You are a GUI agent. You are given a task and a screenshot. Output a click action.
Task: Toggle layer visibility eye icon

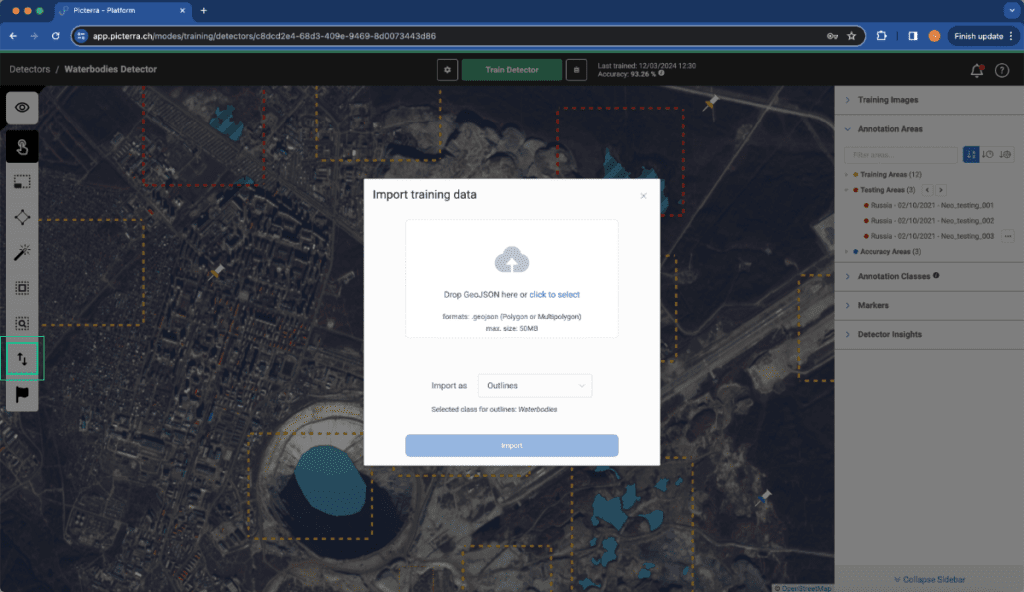[22, 108]
